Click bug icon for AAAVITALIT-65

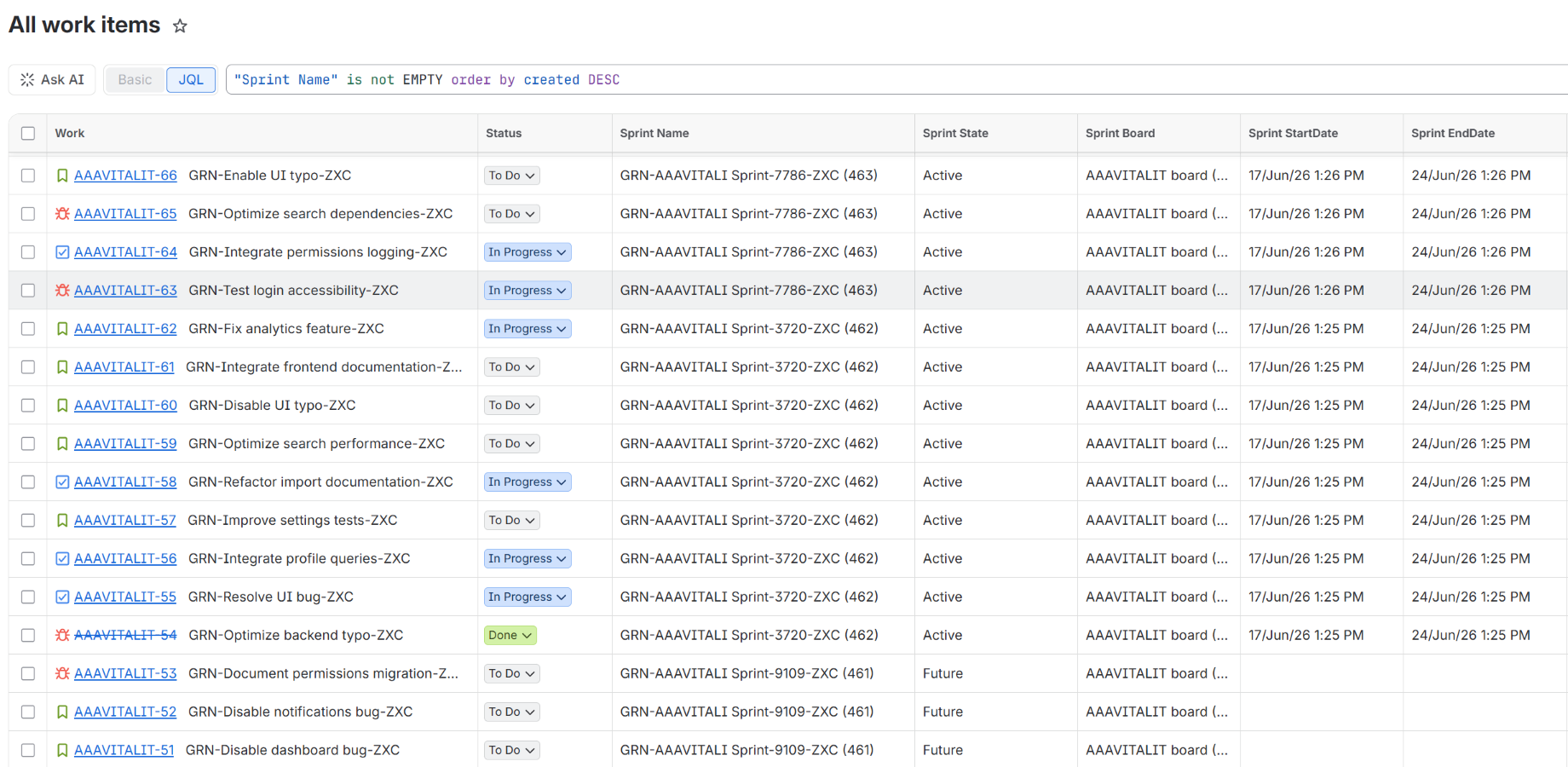point(62,214)
